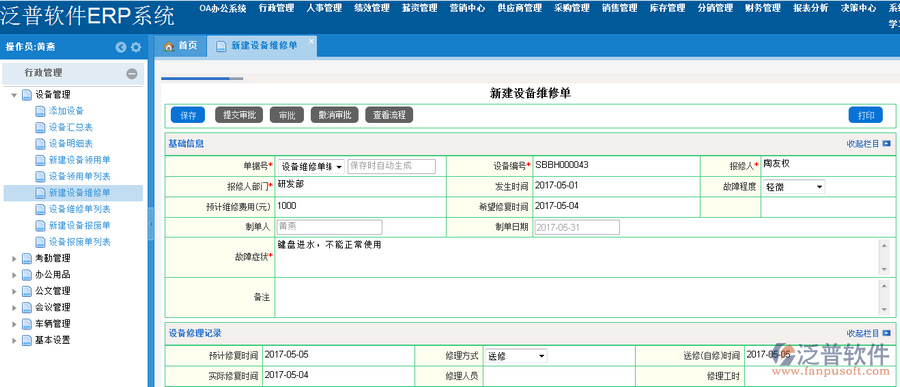
Task: Click collapse icon in 设备修理记录 section header
Action: tap(887, 333)
